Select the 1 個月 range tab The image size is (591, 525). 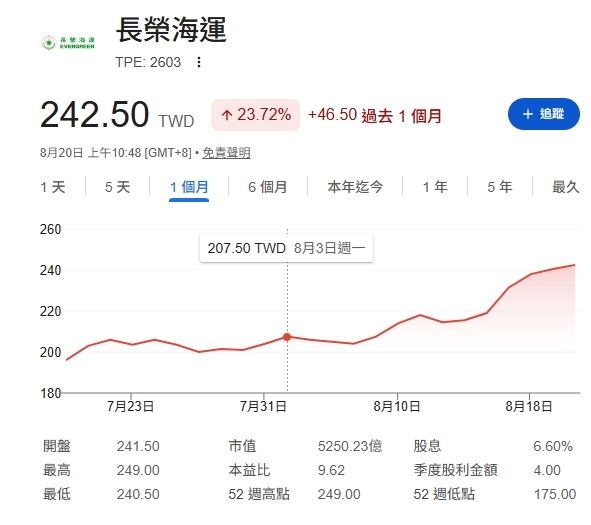(189, 187)
